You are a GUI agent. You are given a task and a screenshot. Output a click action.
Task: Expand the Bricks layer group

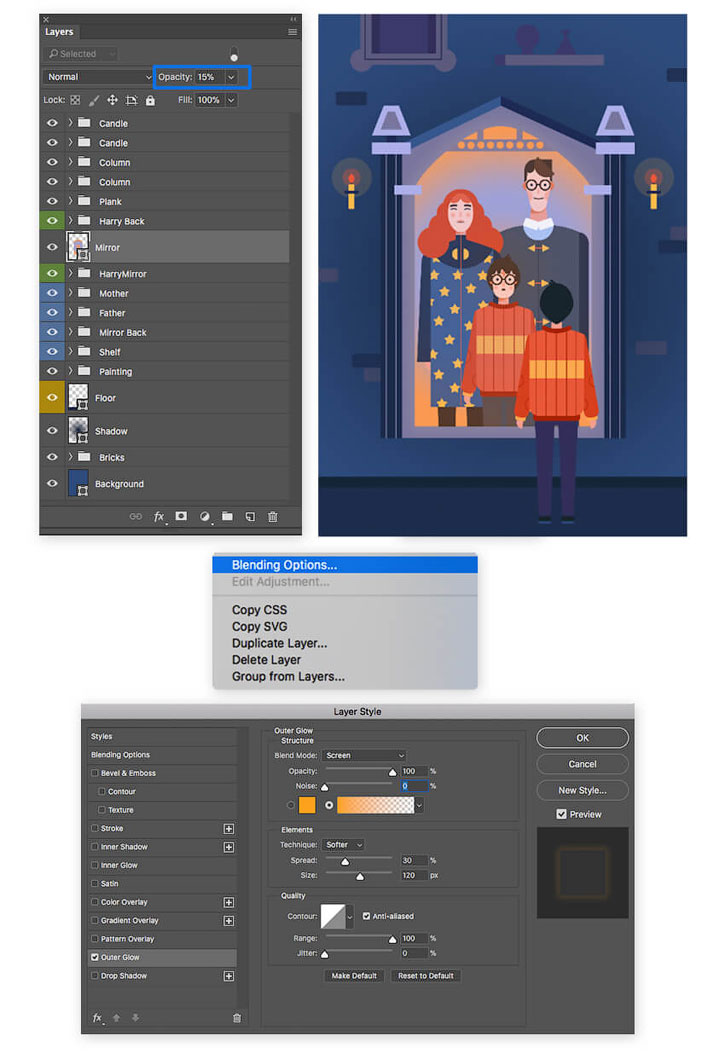click(70, 457)
